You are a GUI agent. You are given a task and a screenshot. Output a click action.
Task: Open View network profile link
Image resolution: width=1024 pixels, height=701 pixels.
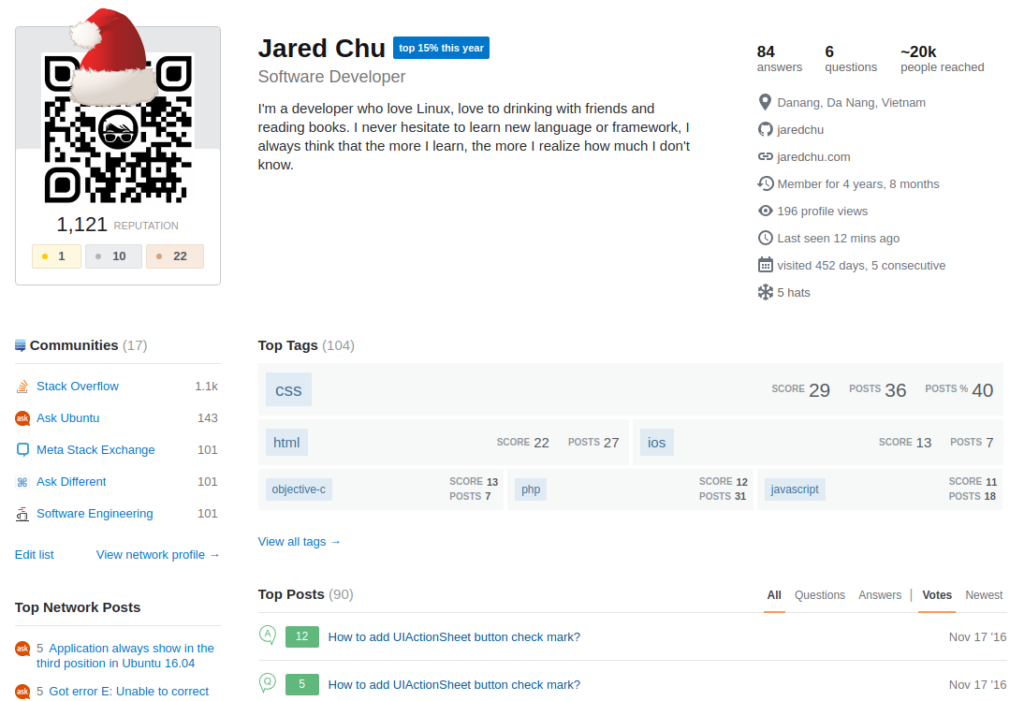(x=157, y=555)
